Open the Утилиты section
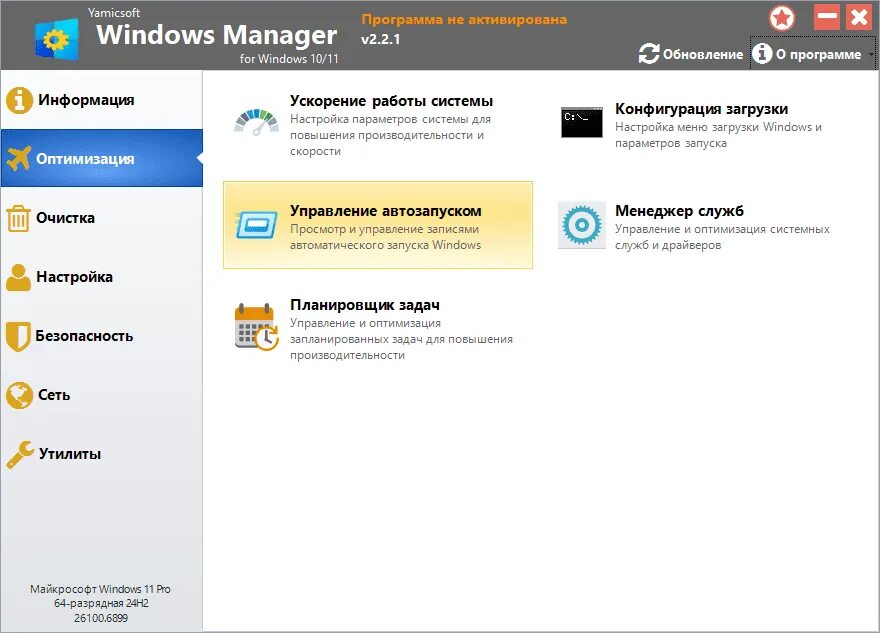The width and height of the screenshot is (880, 633). click(x=102, y=453)
